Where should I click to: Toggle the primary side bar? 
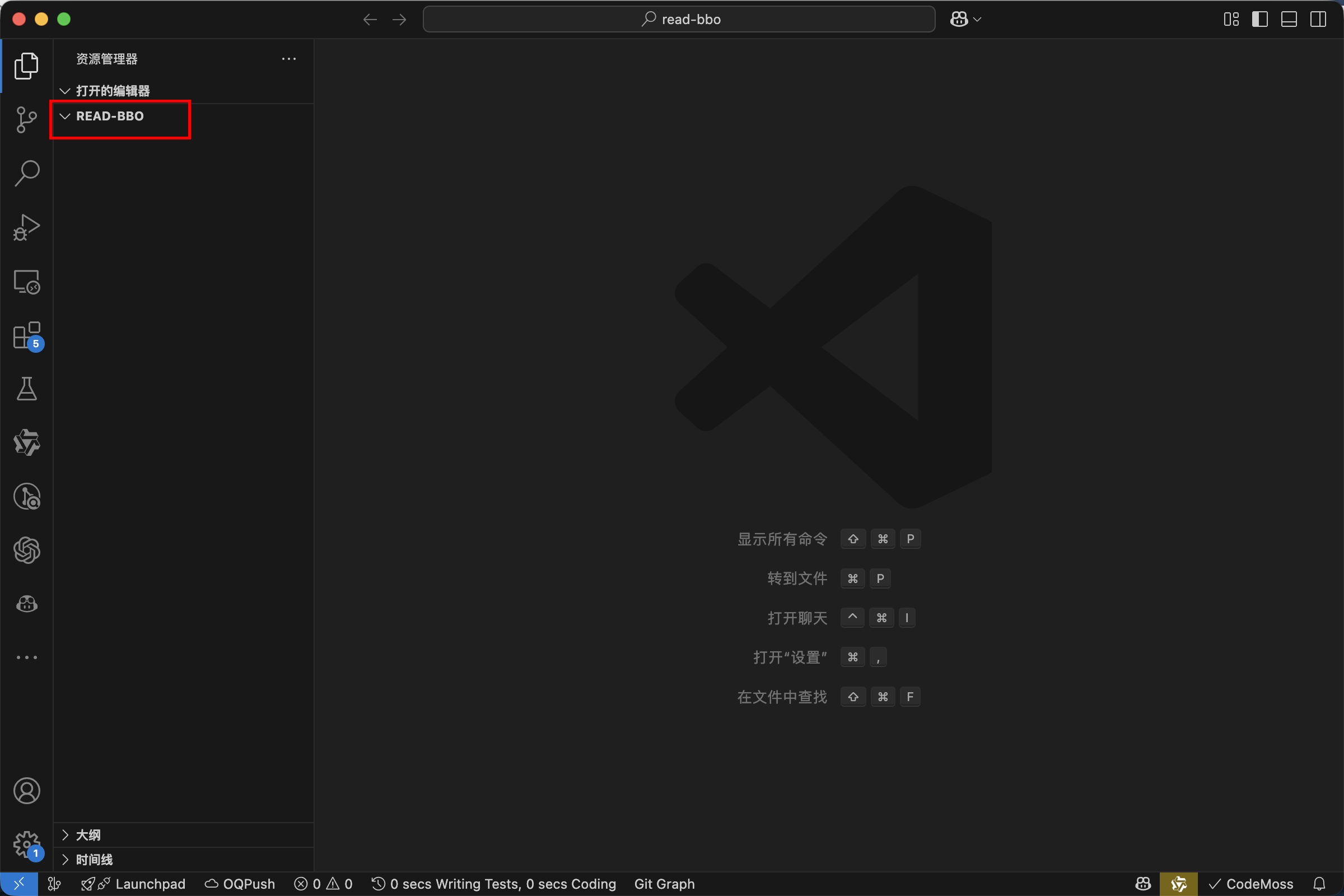1259,20
